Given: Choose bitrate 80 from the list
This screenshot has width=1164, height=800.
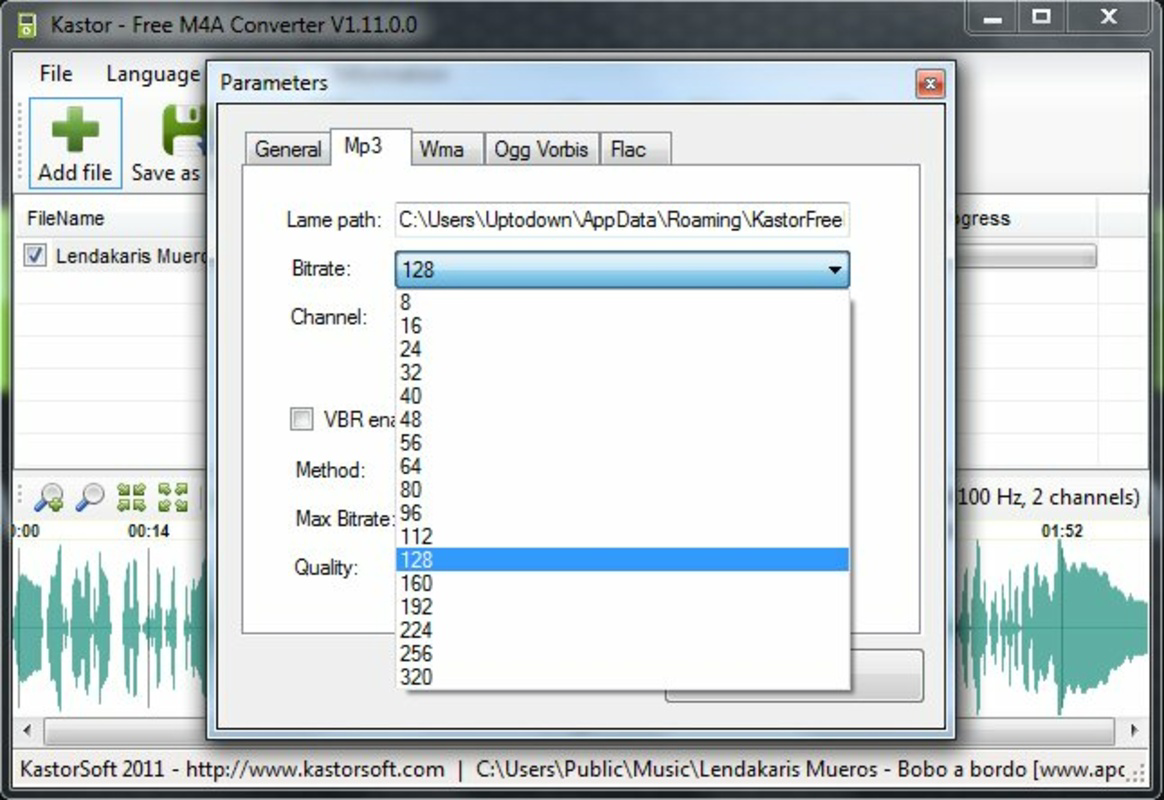Looking at the screenshot, I should point(621,490).
